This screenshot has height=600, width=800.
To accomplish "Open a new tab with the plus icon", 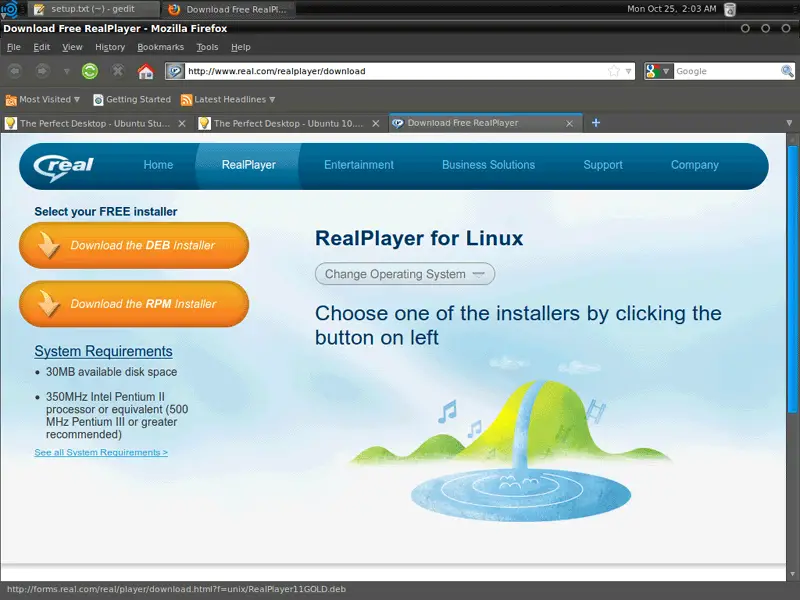I will 595,123.
